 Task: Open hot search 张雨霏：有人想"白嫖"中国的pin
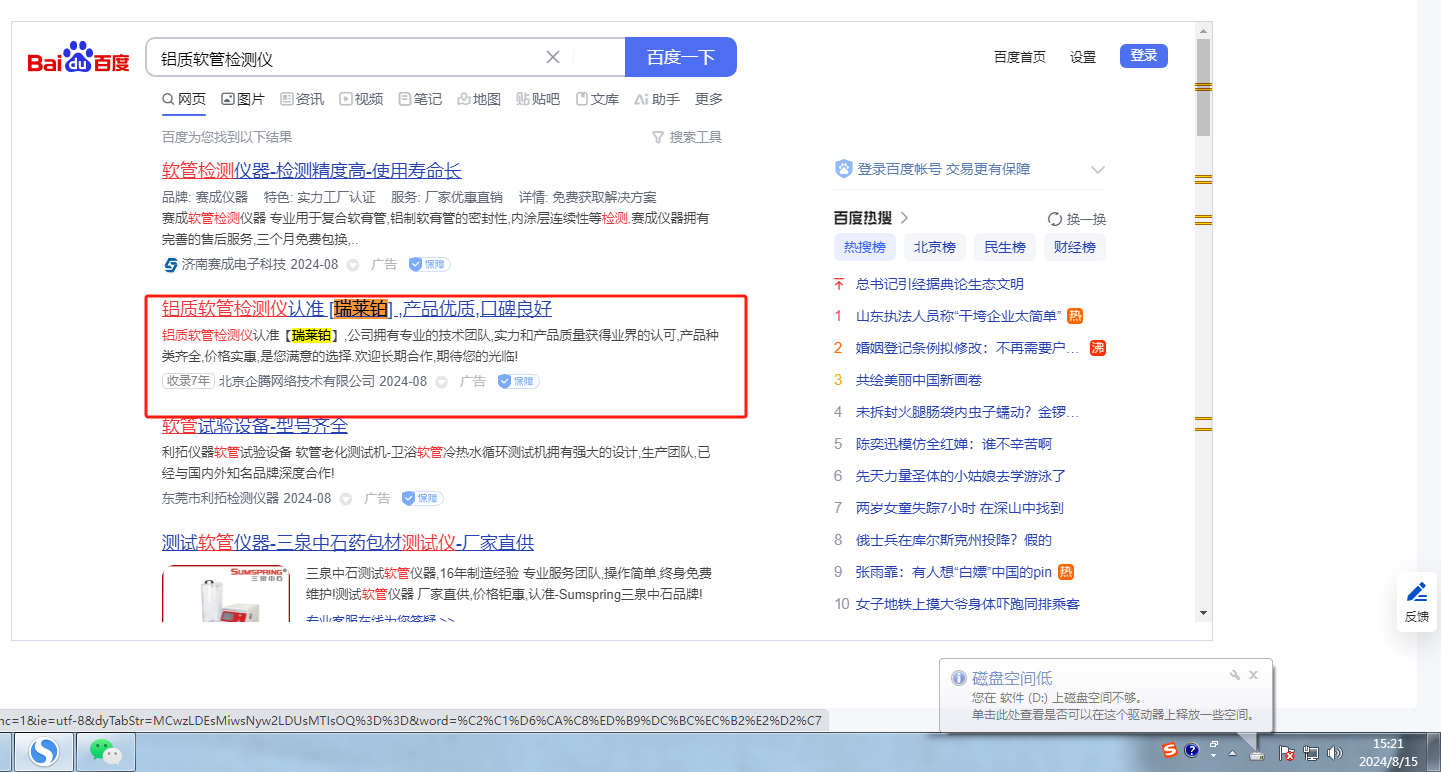955,572
